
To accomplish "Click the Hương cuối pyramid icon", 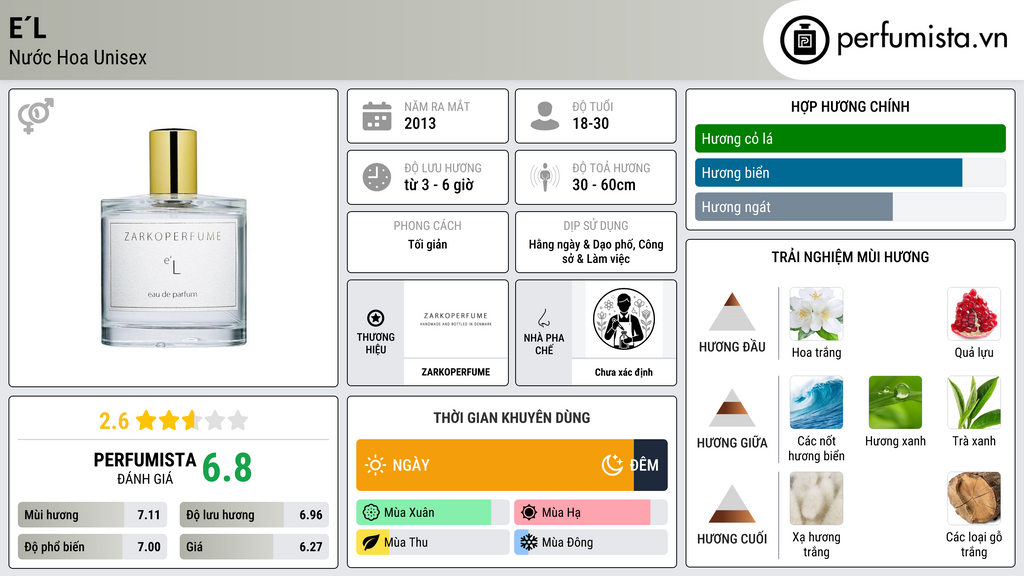I will coord(732,504).
